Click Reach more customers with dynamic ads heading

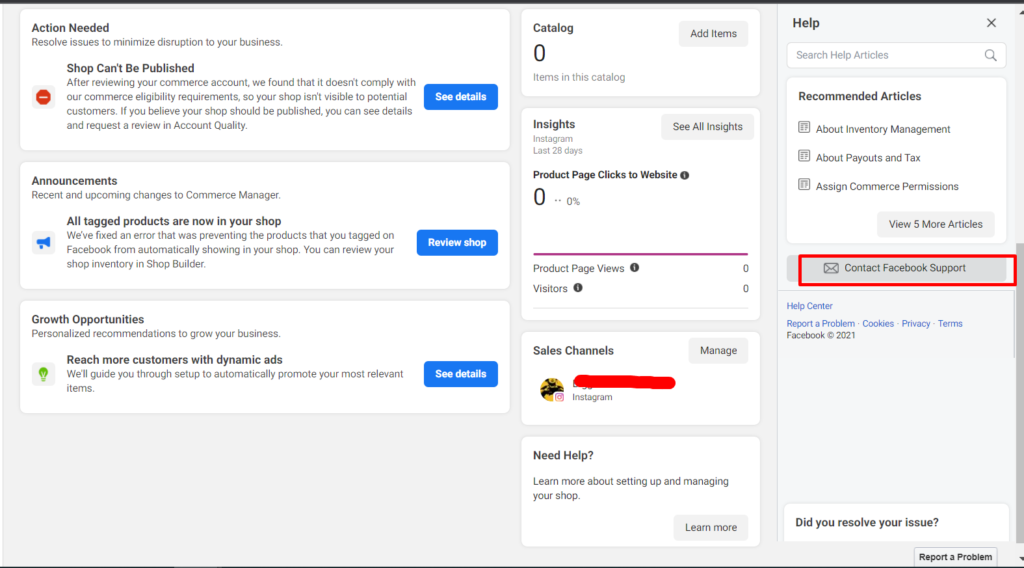point(174,360)
